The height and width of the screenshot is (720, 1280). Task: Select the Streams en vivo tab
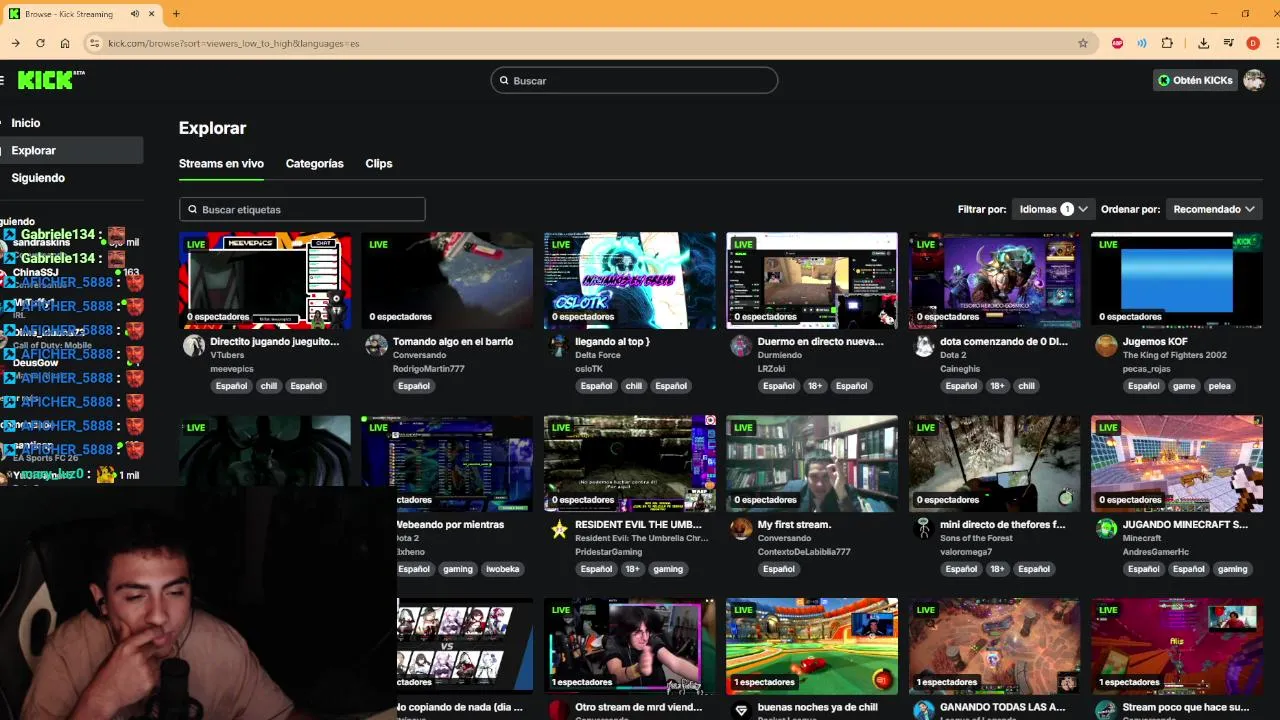click(221, 164)
